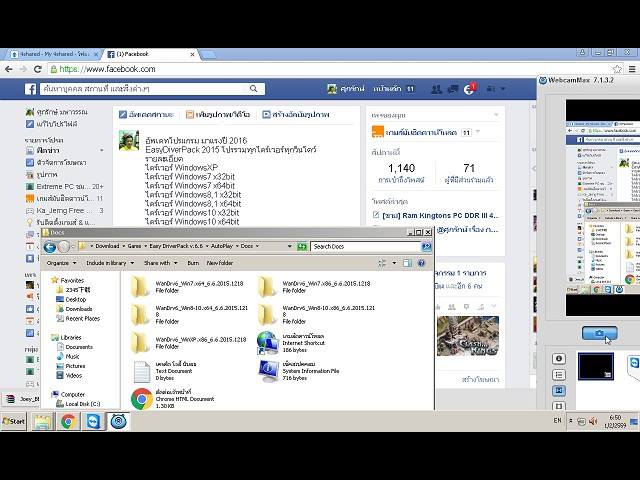Click WebcamMax snapshot camera button
The height and width of the screenshot is (480, 640).
pos(599,333)
